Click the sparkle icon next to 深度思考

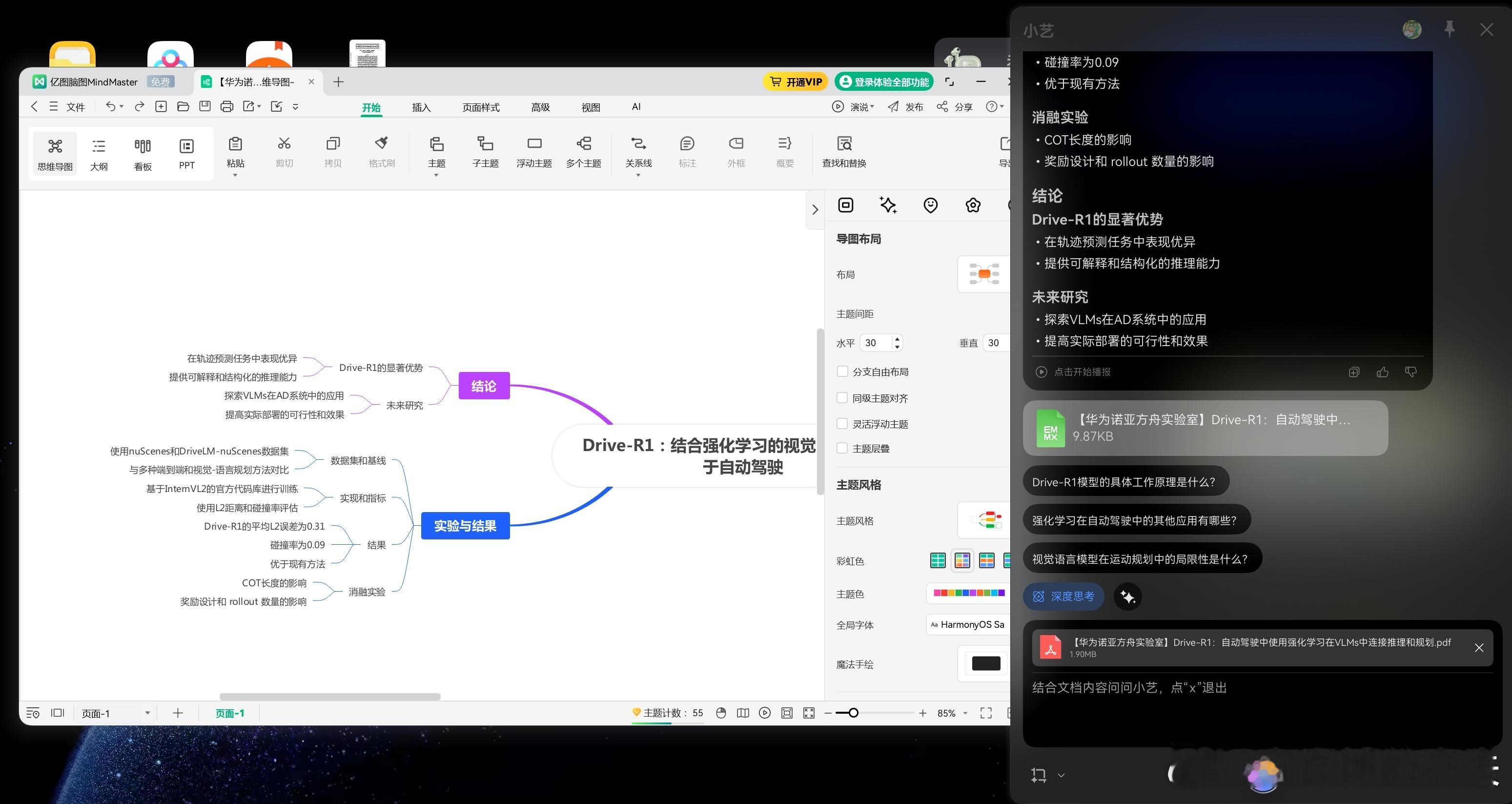1127,597
